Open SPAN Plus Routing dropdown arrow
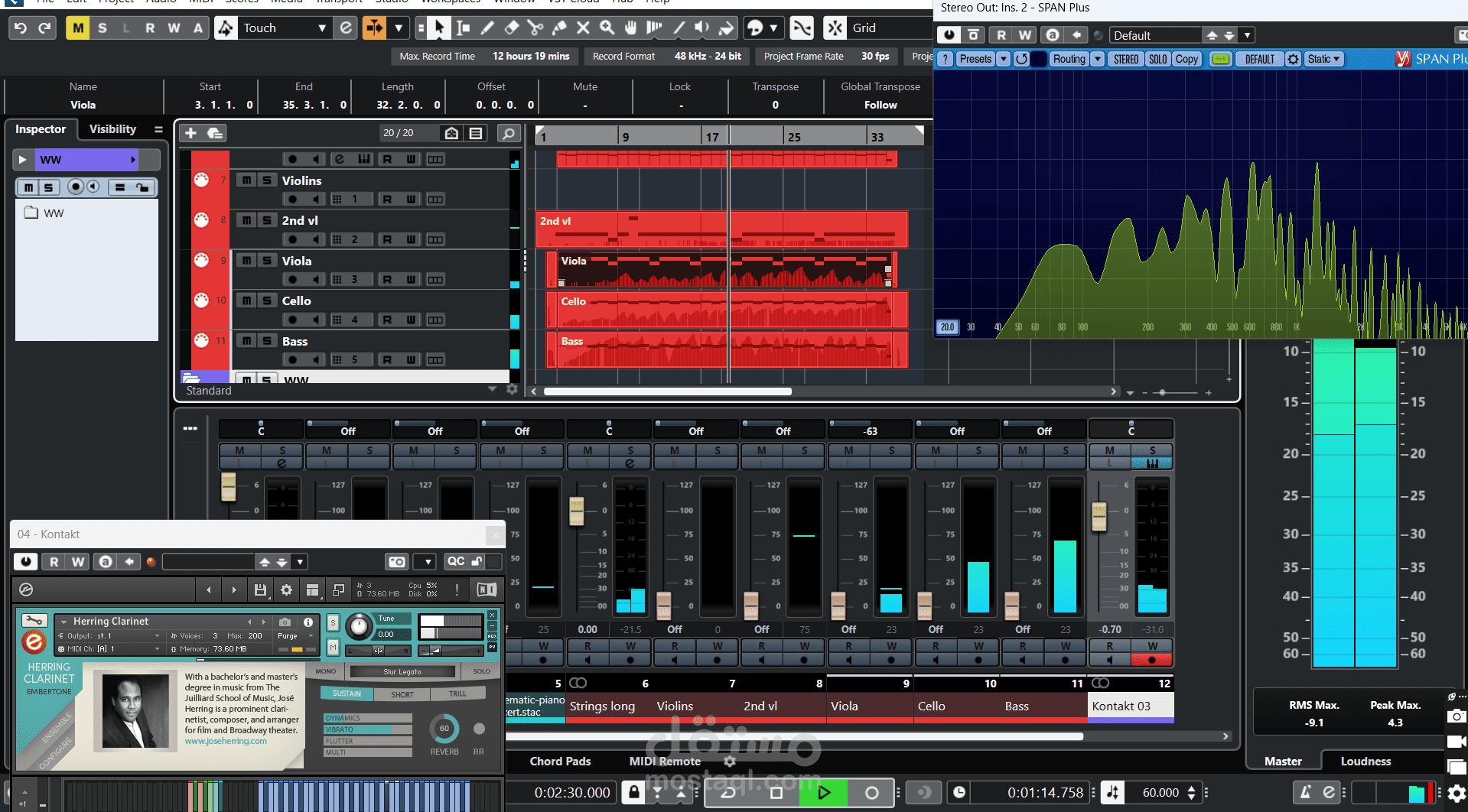Viewport: 1468px width, 812px height. click(1098, 59)
